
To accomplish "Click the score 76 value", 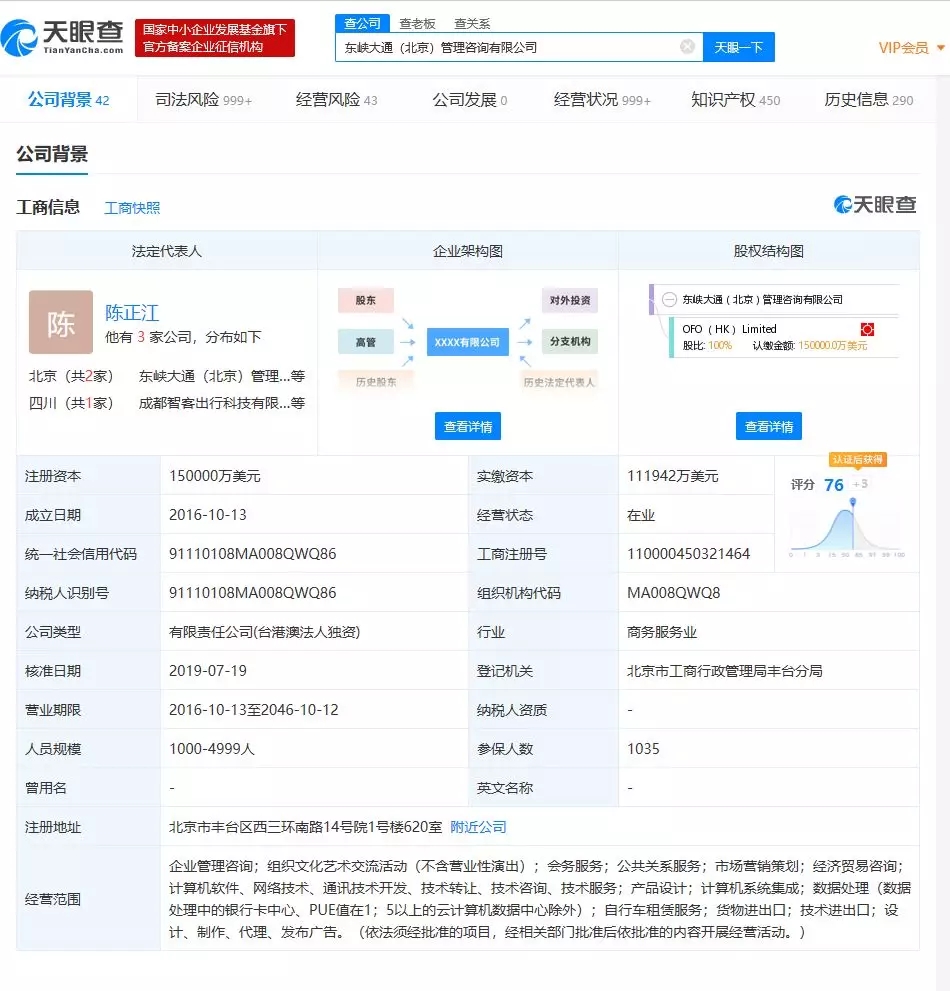I will point(834,485).
